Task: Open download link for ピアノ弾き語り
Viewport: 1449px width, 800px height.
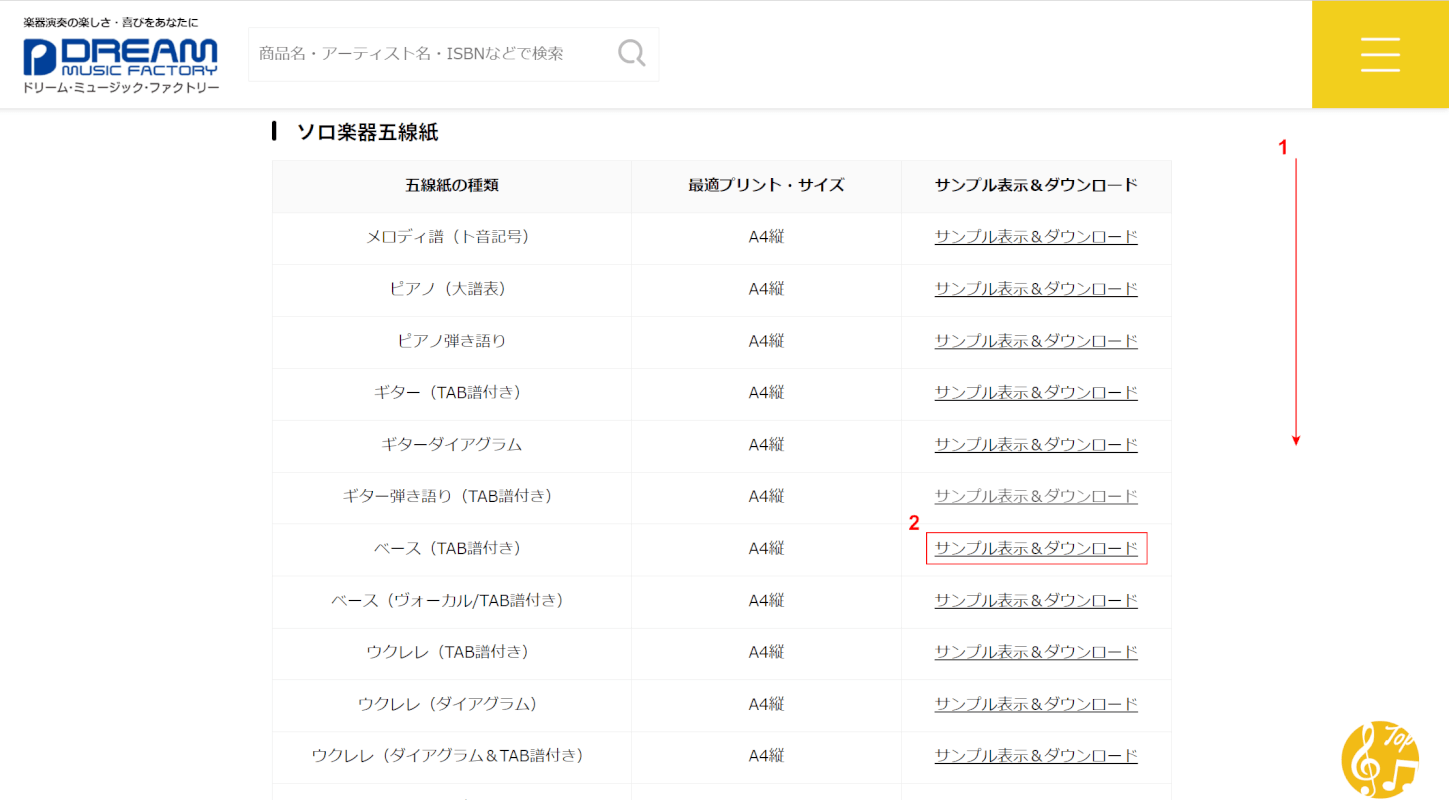Action: 1036,341
